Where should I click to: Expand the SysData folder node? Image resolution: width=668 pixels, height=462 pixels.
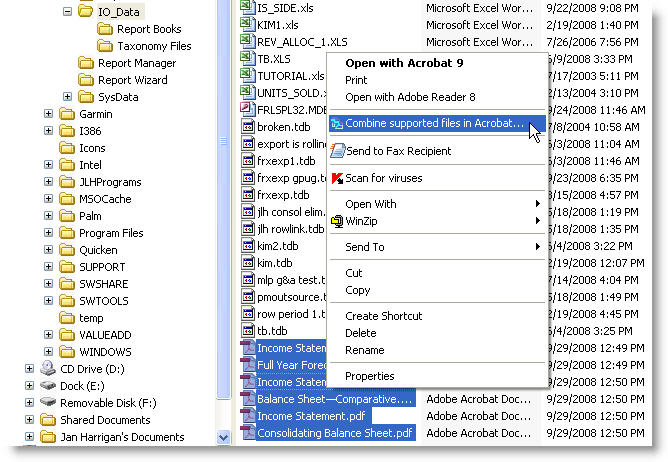(x=67, y=97)
